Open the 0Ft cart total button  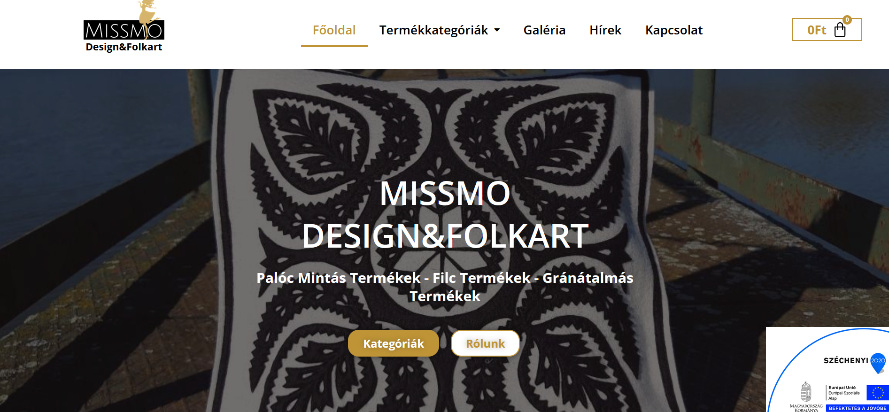coord(827,30)
